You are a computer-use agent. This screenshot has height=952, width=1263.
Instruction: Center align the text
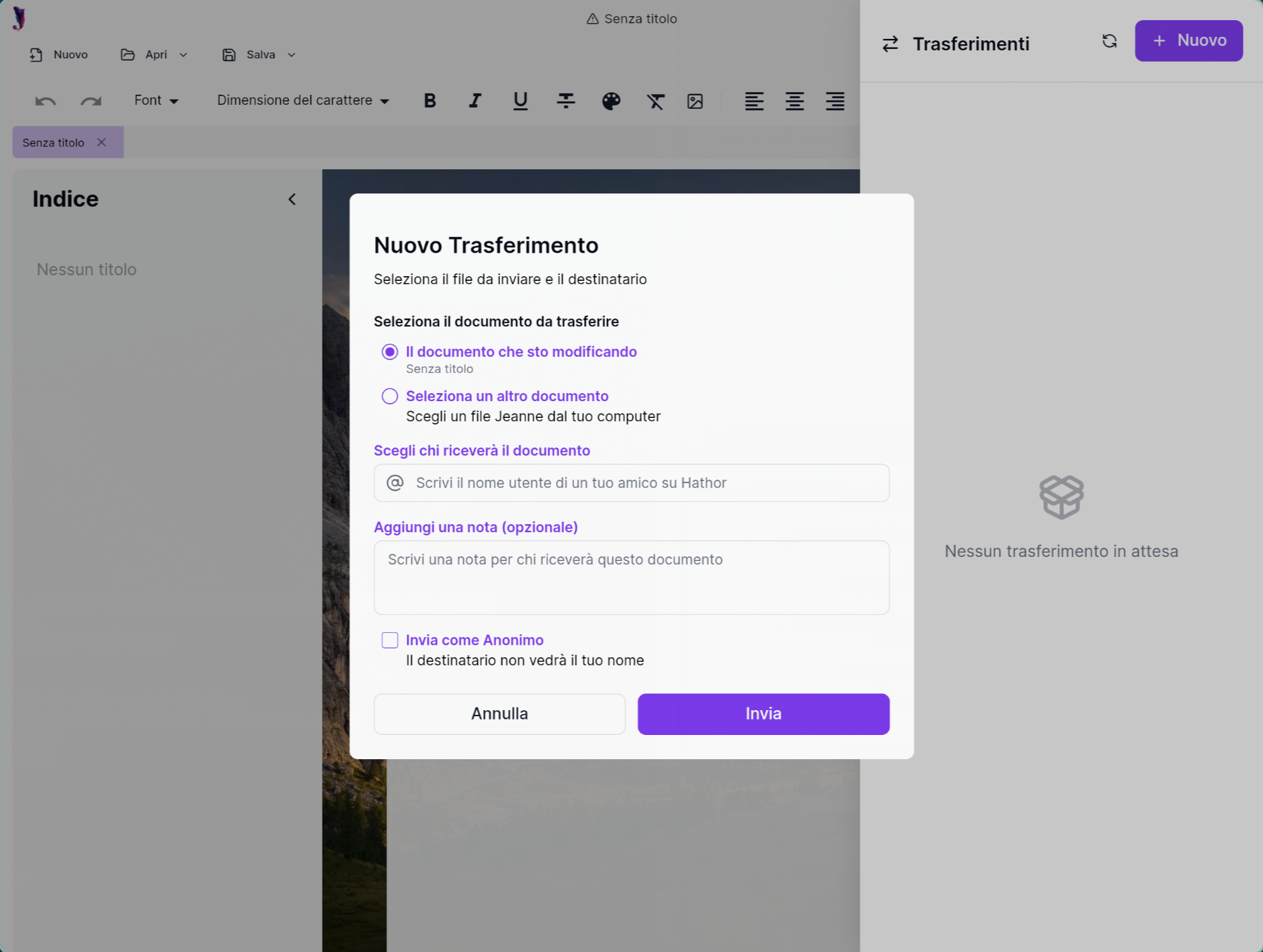(795, 101)
